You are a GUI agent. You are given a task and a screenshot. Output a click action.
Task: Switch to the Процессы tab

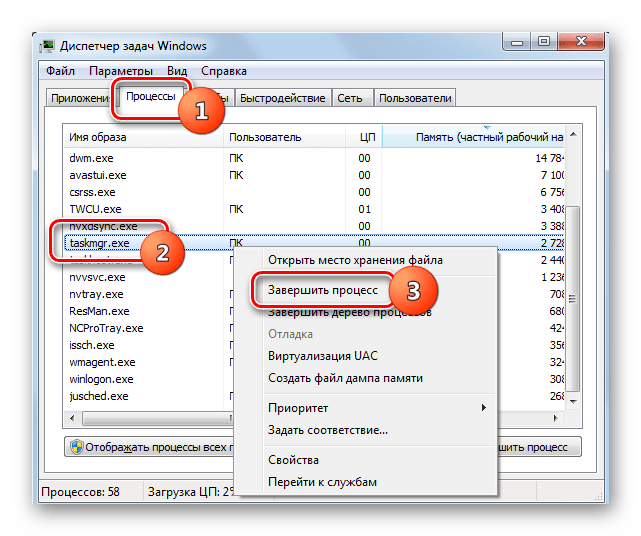150,96
